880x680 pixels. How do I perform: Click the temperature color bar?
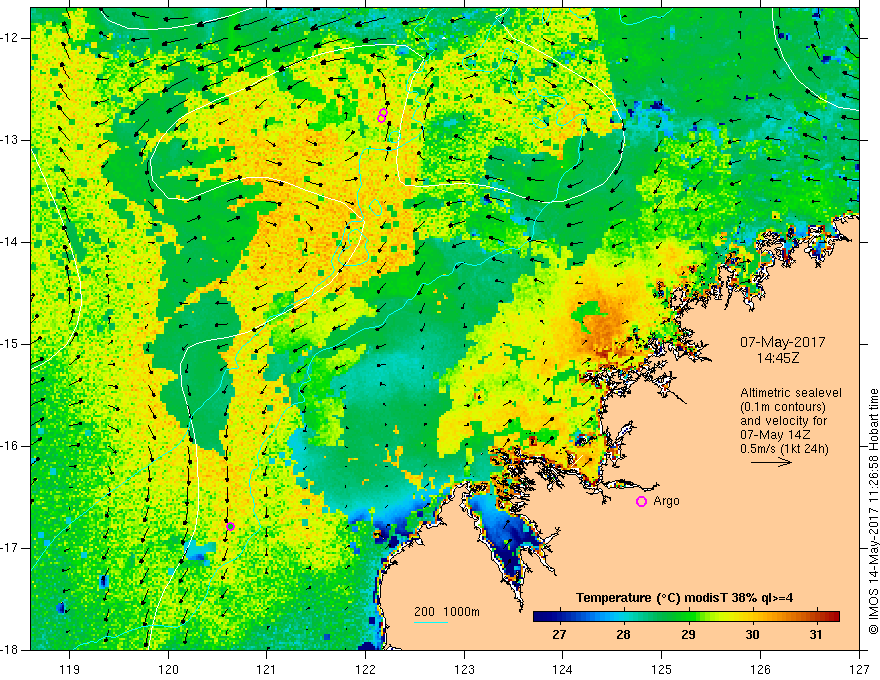[686, 617]
